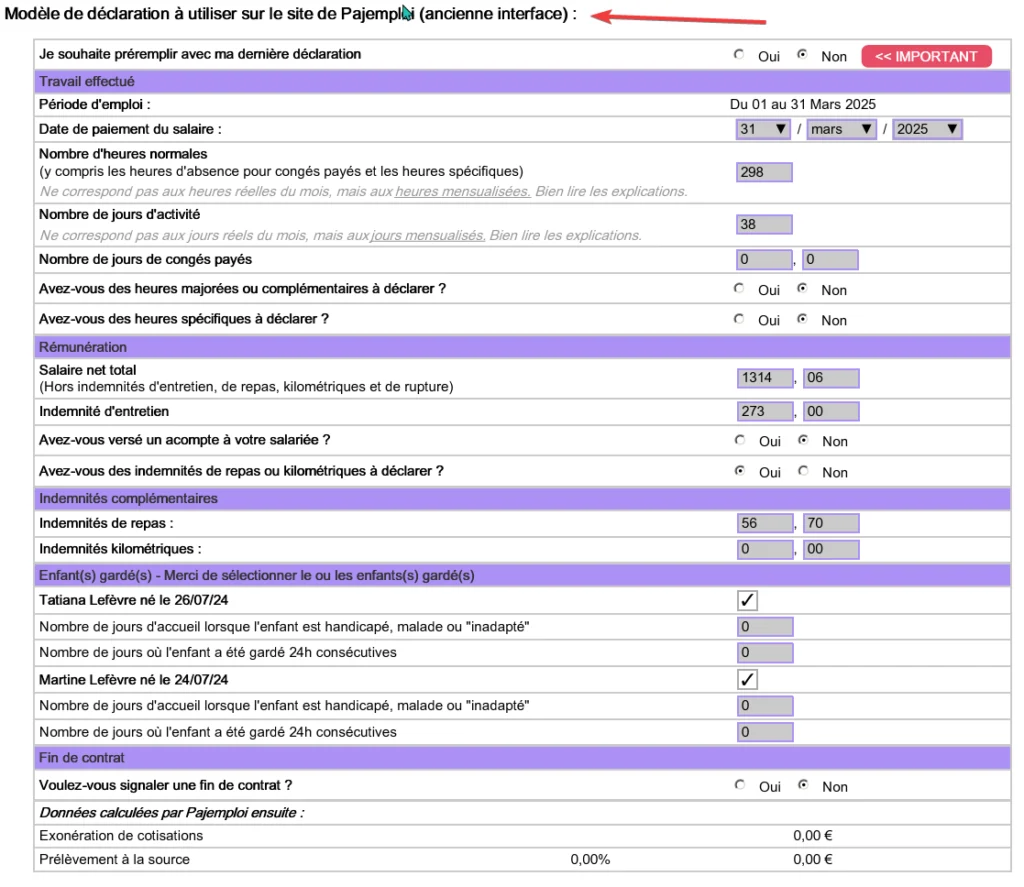Select Non for indemnités de repas ou kilométriques
This screenshot has width=1024, height=887.
(x=803, y=471)
